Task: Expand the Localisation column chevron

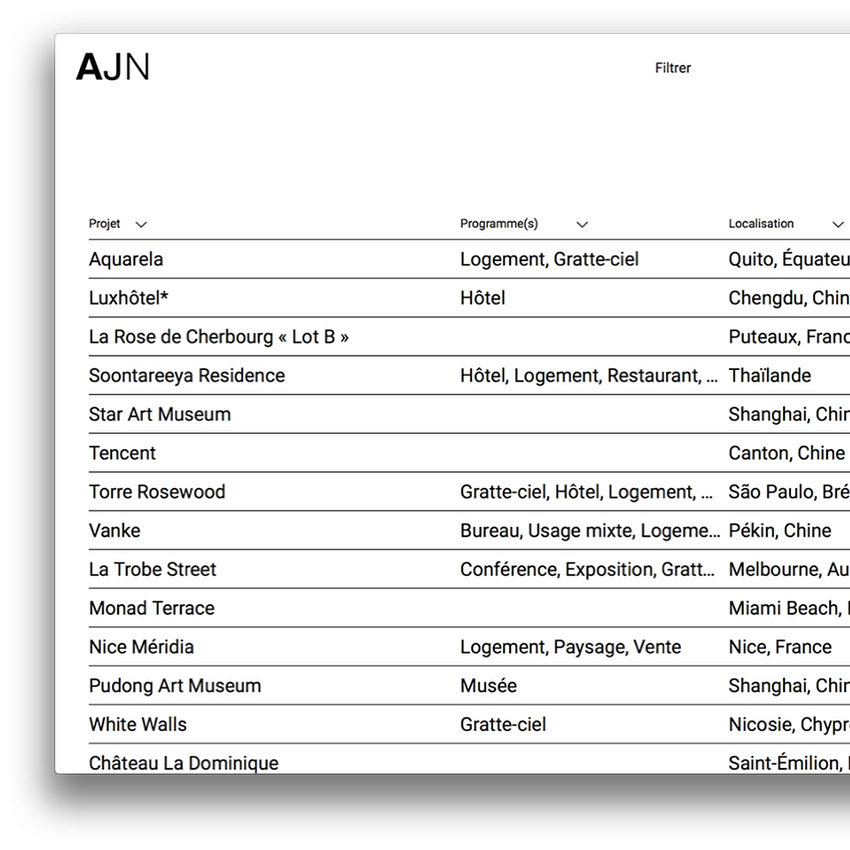Action: coord(838,225)
